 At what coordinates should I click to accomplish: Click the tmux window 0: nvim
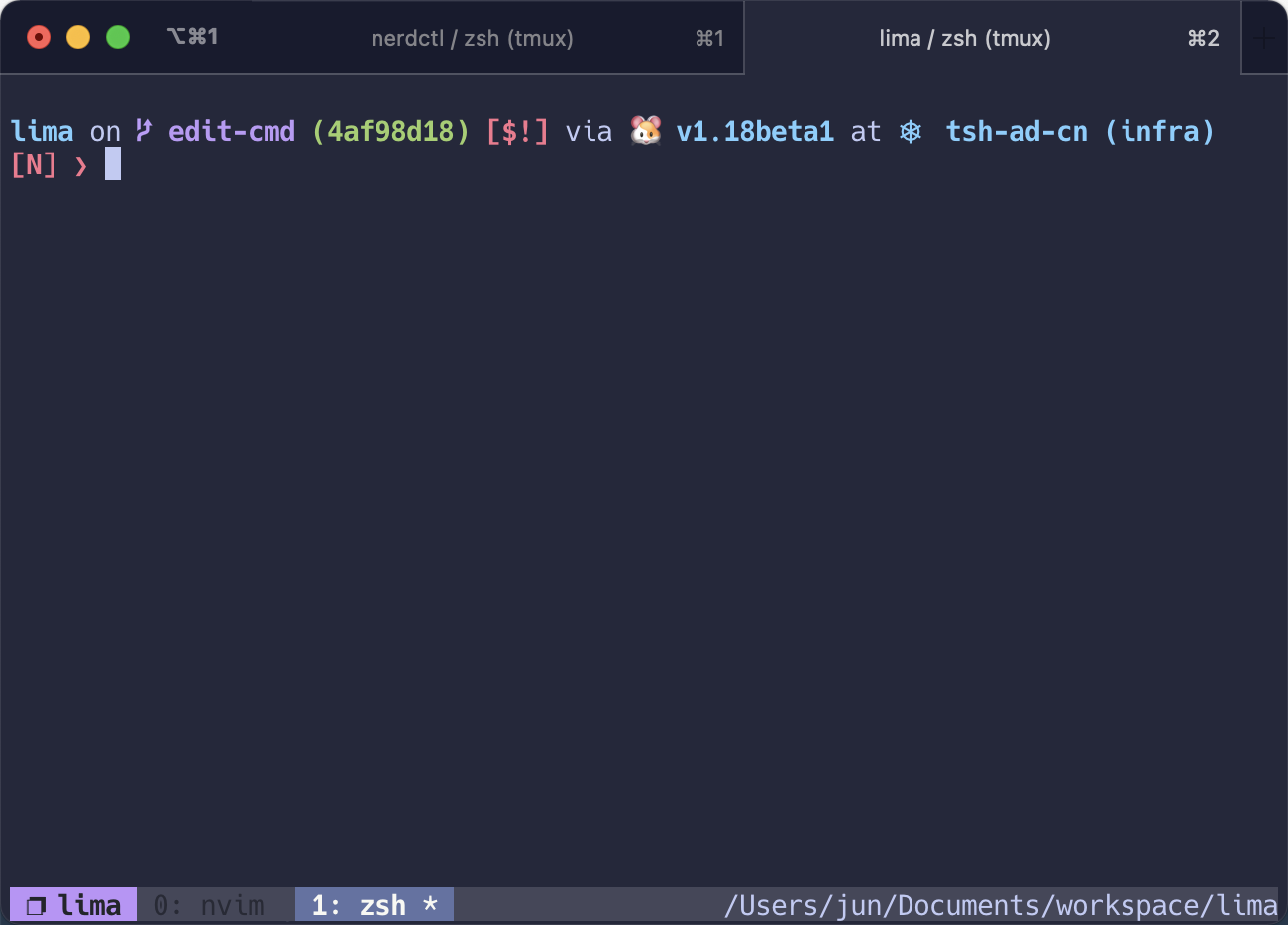[x=209, y=905]
